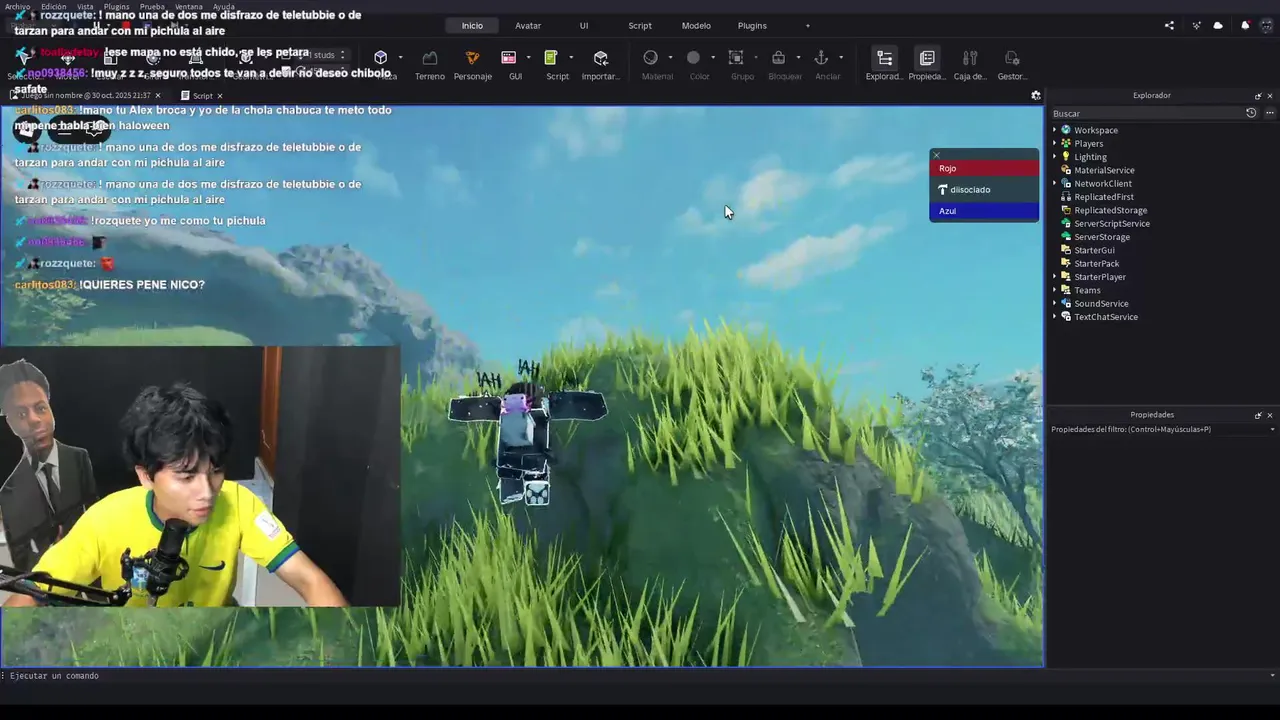Expand the Lighting node
1280x720 pixels.
click(x=1054, y=157)
